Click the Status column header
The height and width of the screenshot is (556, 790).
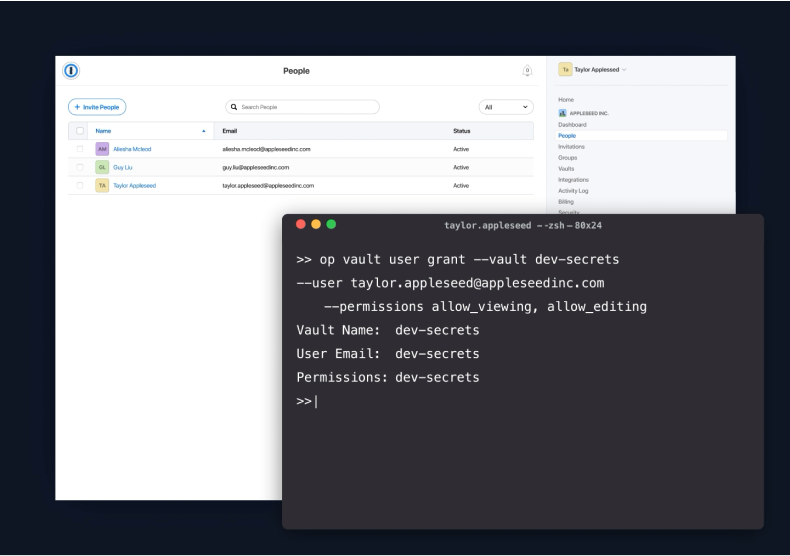pos(462,131)
